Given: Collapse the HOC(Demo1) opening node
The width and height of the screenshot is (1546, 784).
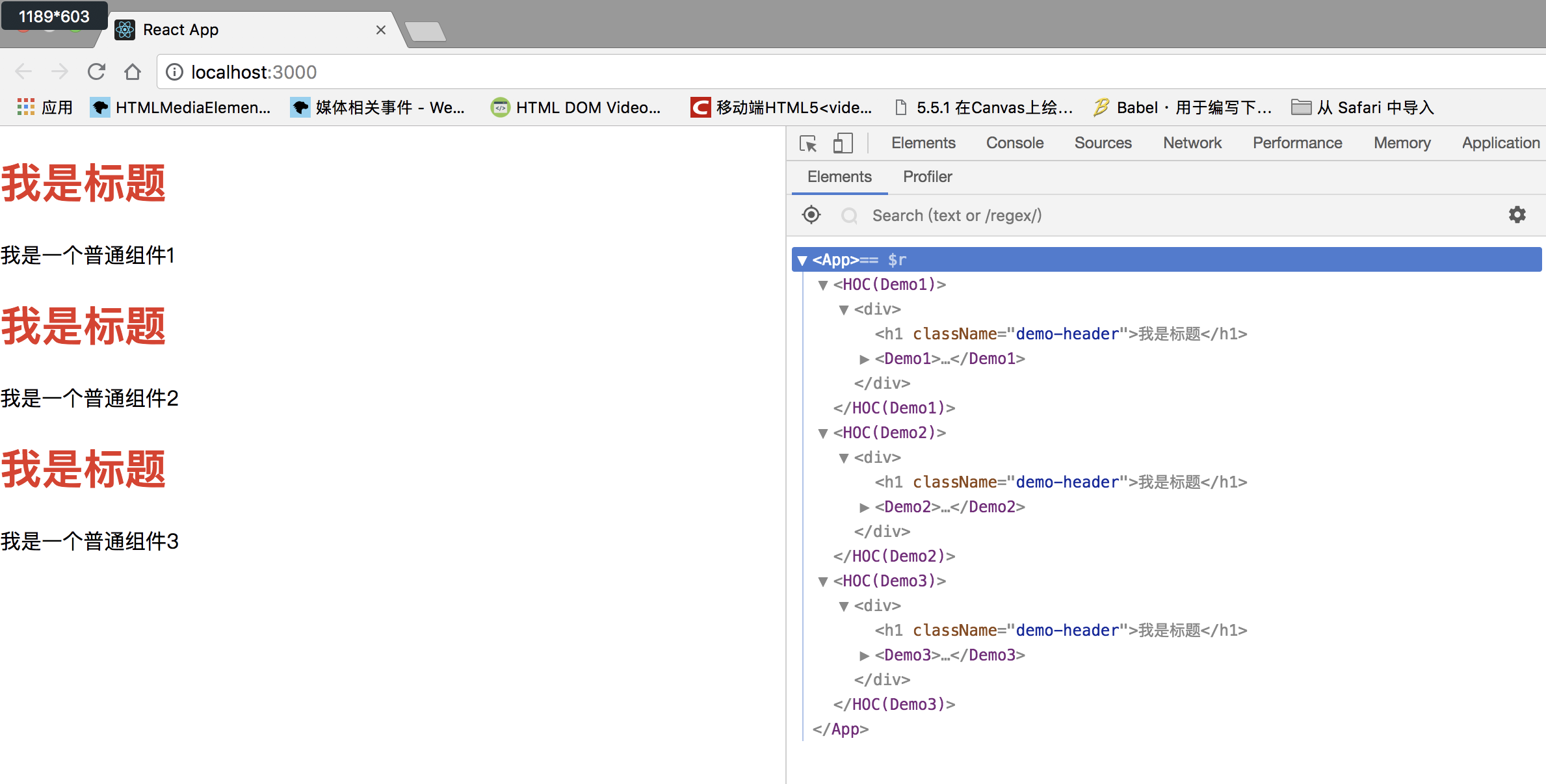Looking at the screenshot, I should click(823, 285).
